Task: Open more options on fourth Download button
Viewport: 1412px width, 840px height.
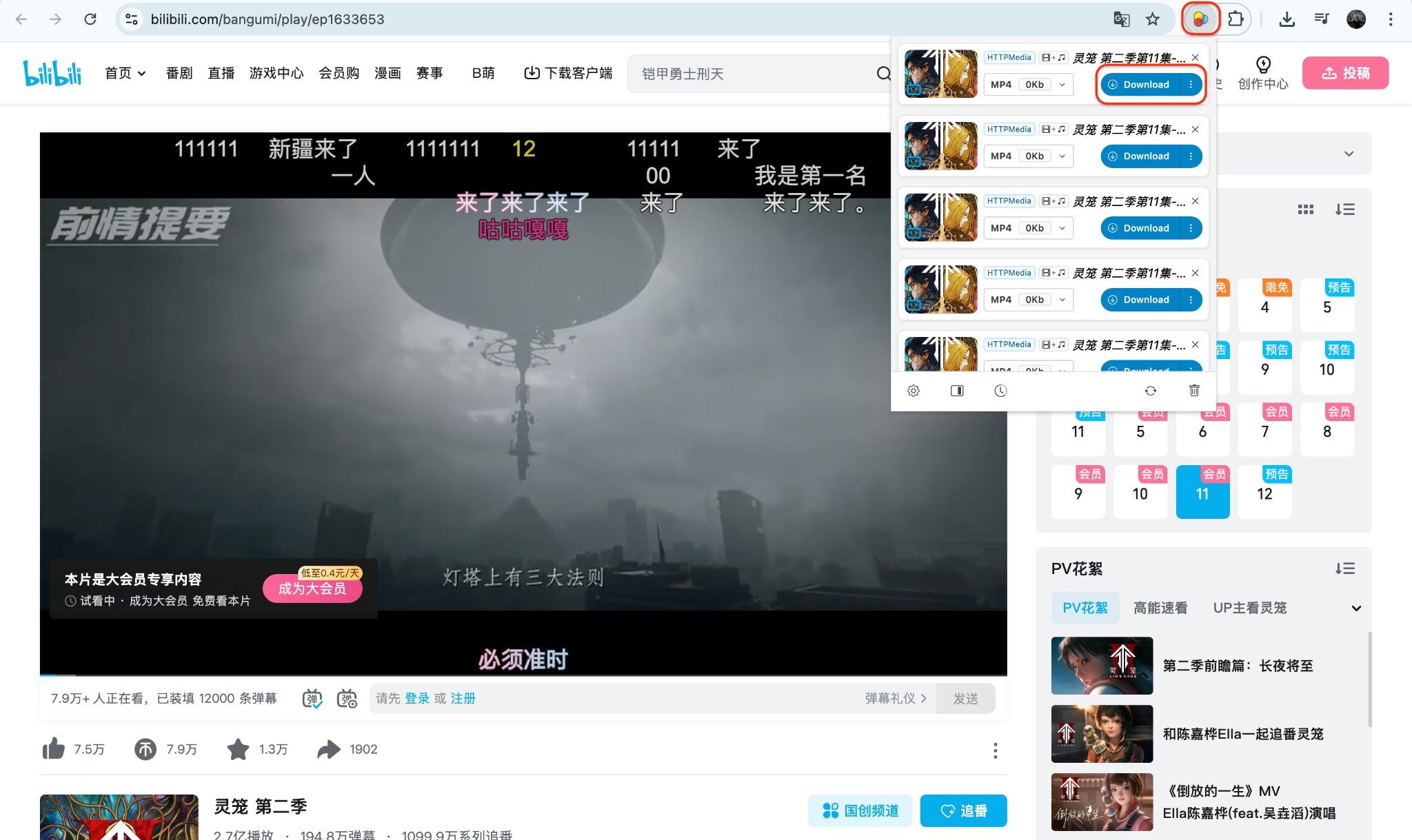Action: (x=1191, y=300)
